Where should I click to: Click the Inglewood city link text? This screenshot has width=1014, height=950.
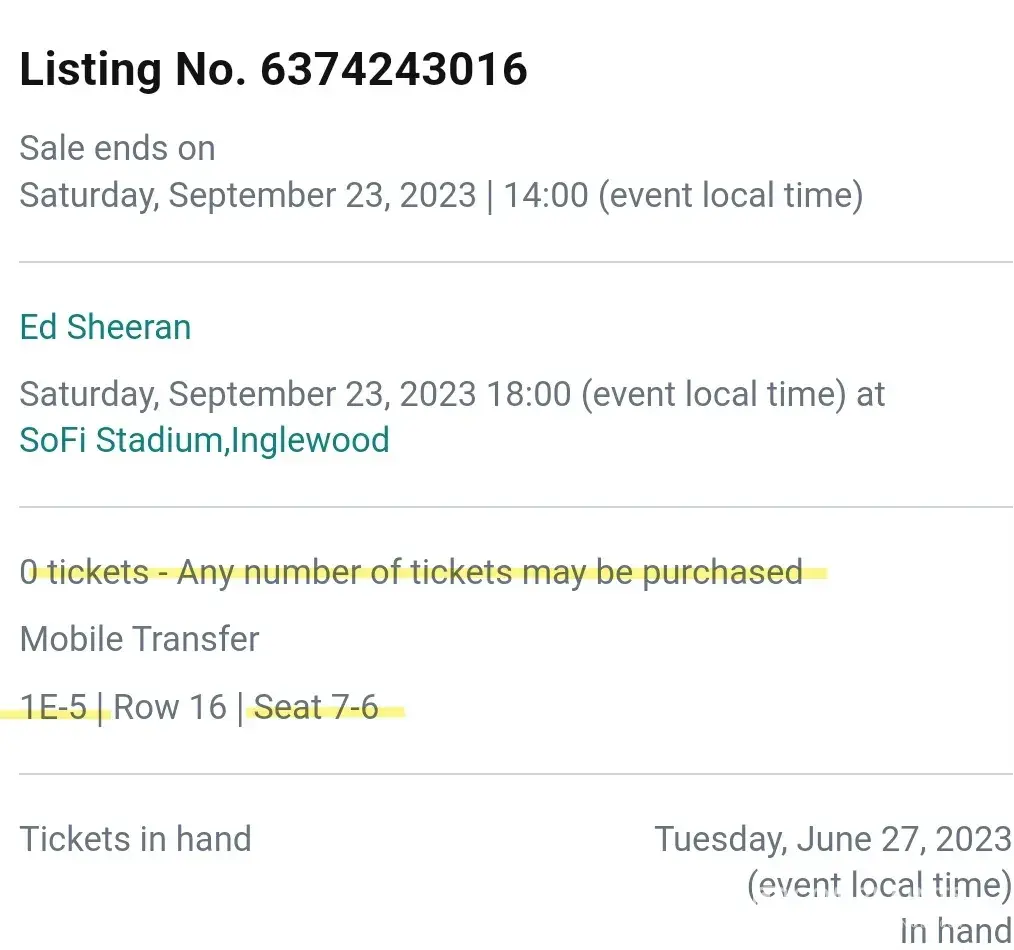[310, 440]
